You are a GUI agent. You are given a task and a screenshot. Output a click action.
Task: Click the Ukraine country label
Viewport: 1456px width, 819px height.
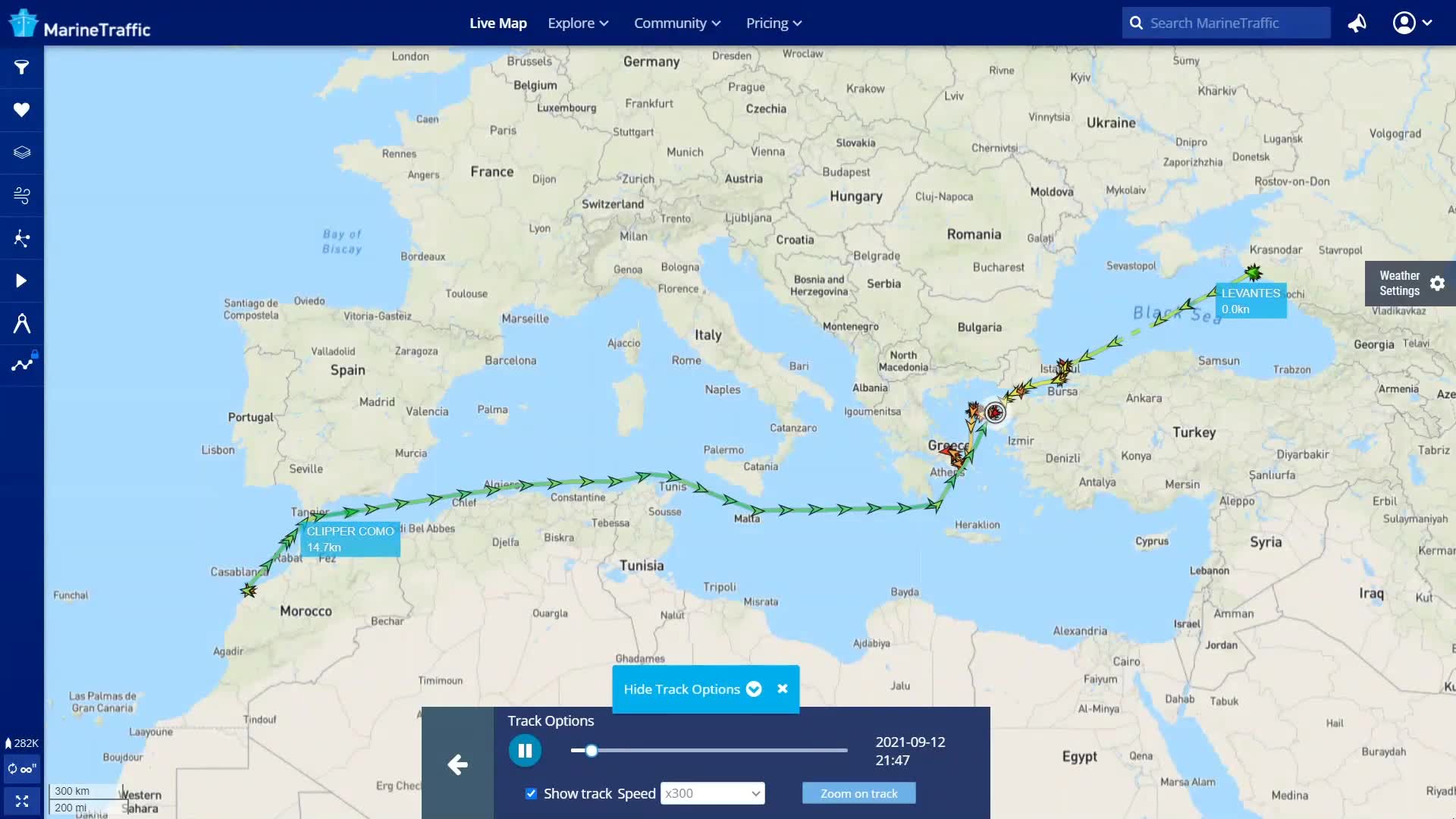point(1111,122)
